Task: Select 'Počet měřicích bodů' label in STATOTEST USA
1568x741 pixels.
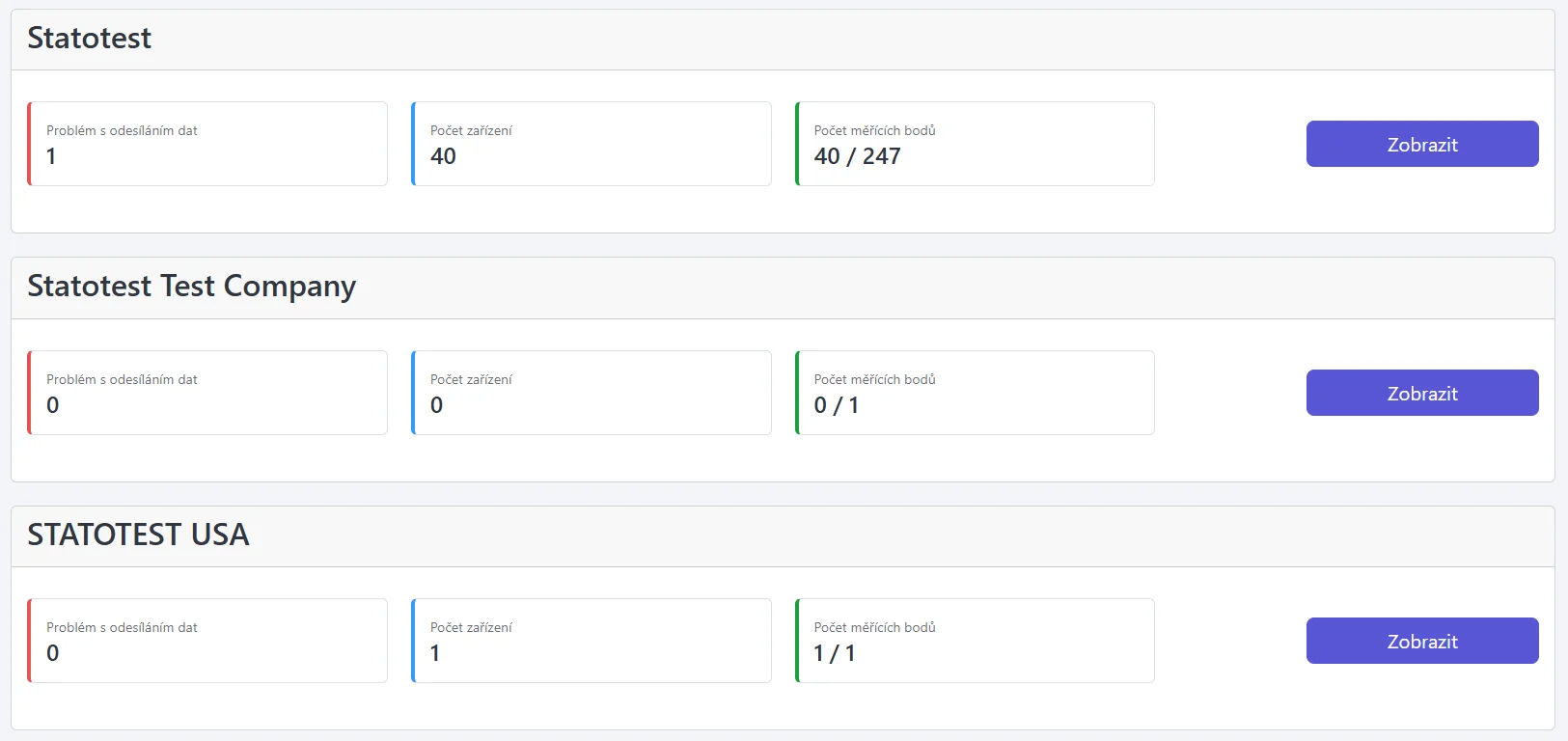Action: pyautogui.click(x=874, y=627)
